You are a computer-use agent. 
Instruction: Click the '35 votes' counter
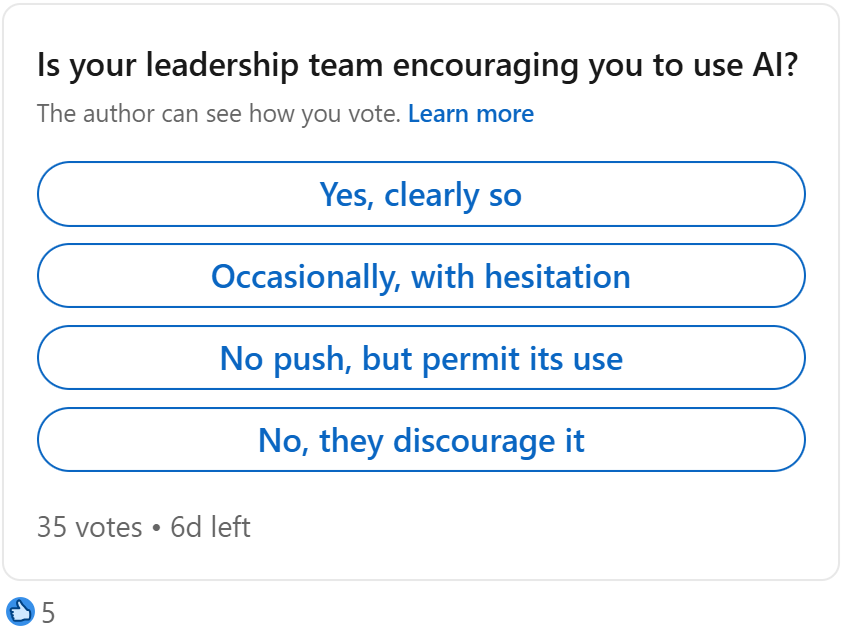[x=88, y=527]
